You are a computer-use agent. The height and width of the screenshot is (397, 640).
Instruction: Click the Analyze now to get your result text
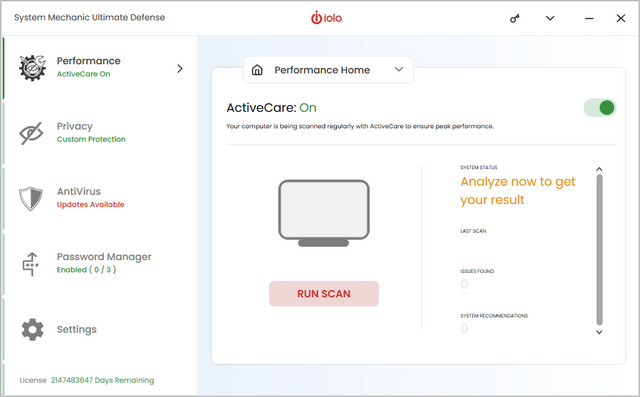coord(518,191)
